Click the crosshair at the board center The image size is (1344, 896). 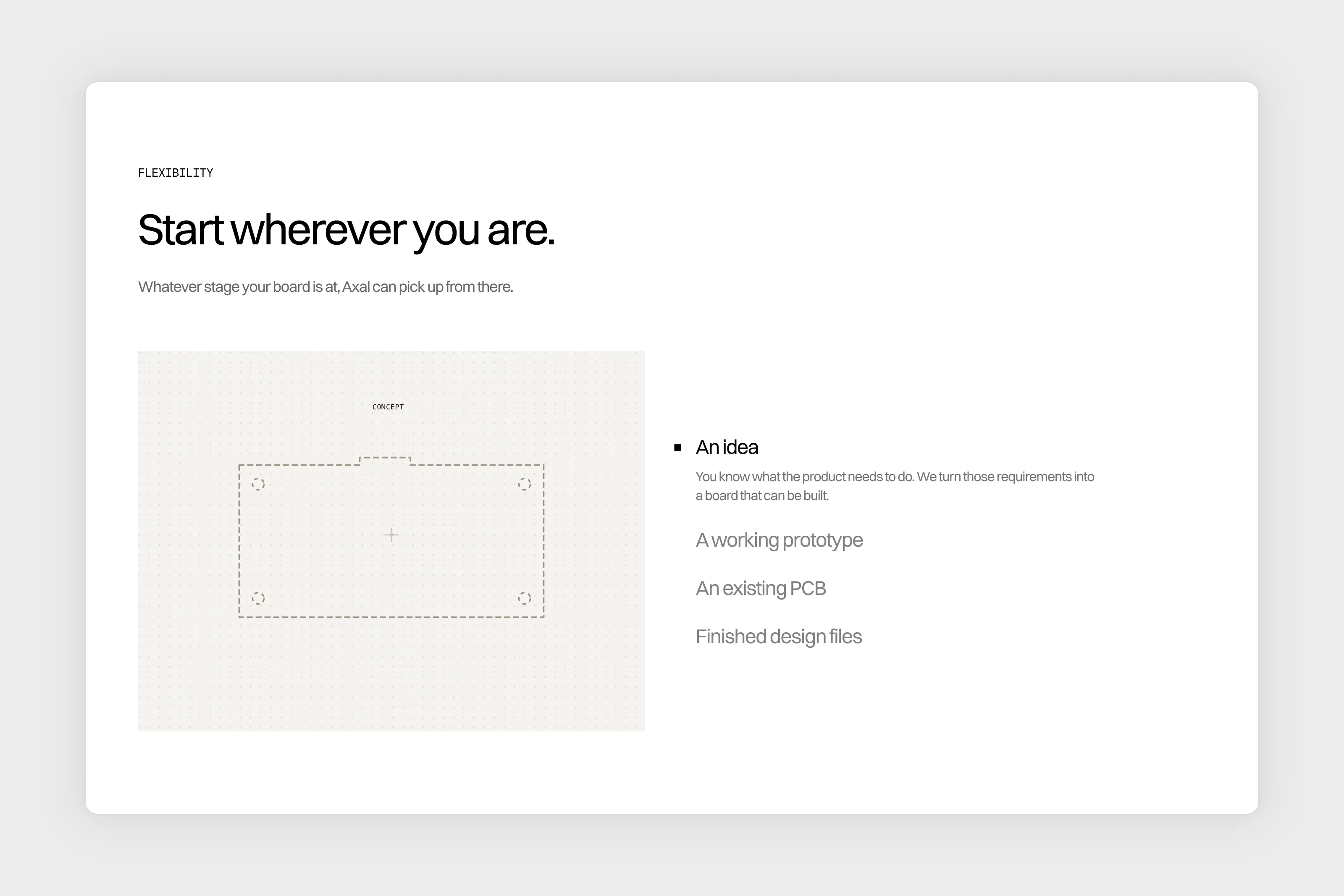(x=391, y=535)
